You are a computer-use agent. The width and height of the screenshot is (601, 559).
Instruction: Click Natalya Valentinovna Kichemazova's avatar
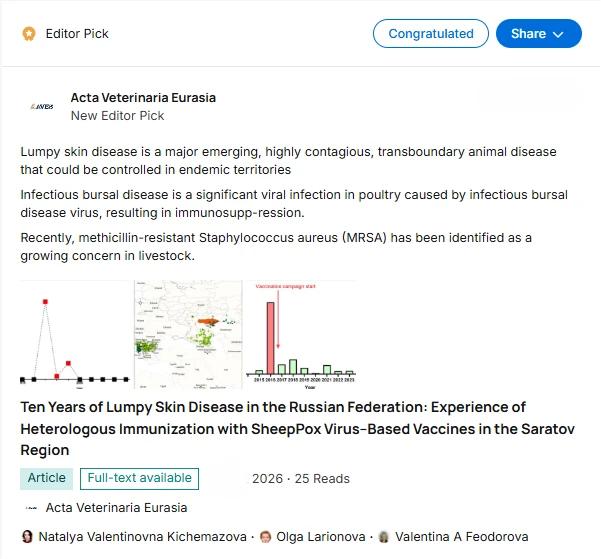point(27,536)
